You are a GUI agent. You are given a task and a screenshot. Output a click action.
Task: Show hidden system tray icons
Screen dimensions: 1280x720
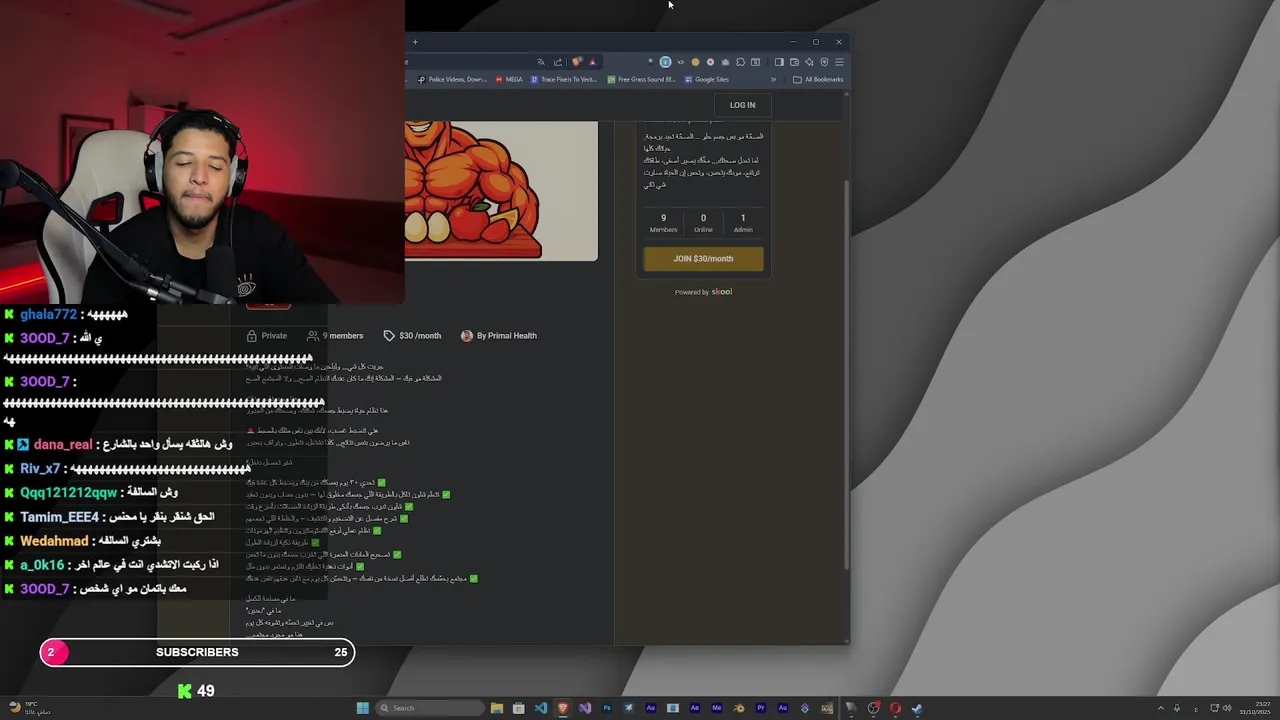[1162, 708]
